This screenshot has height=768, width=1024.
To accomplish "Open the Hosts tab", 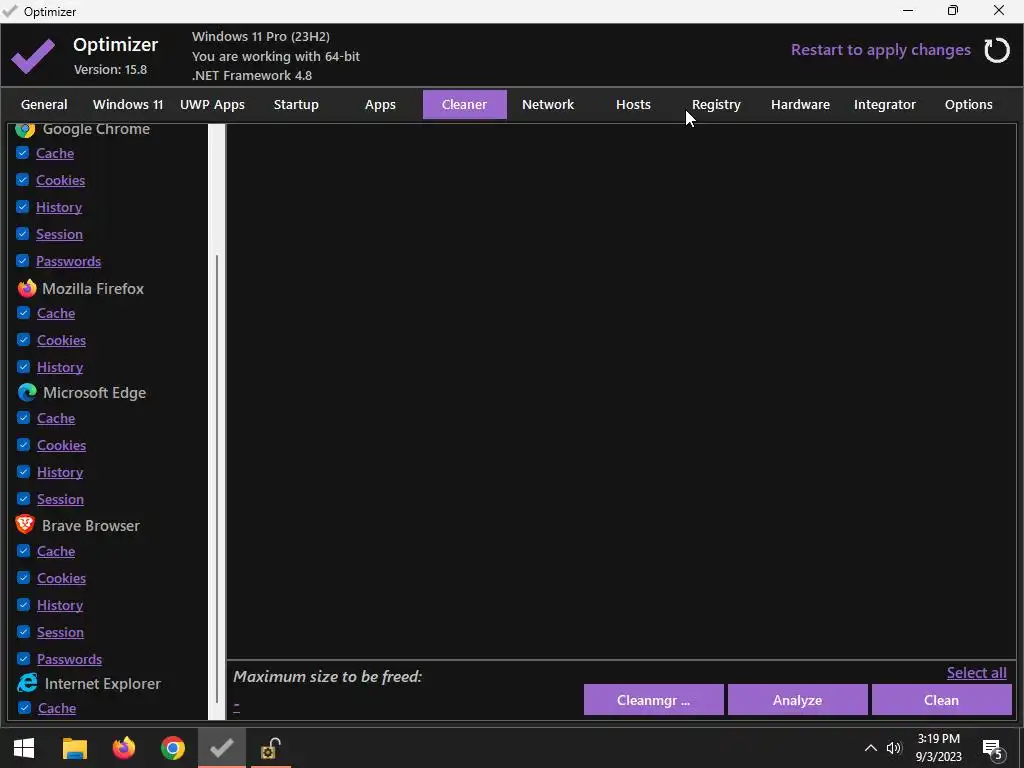I will point(633,104).
